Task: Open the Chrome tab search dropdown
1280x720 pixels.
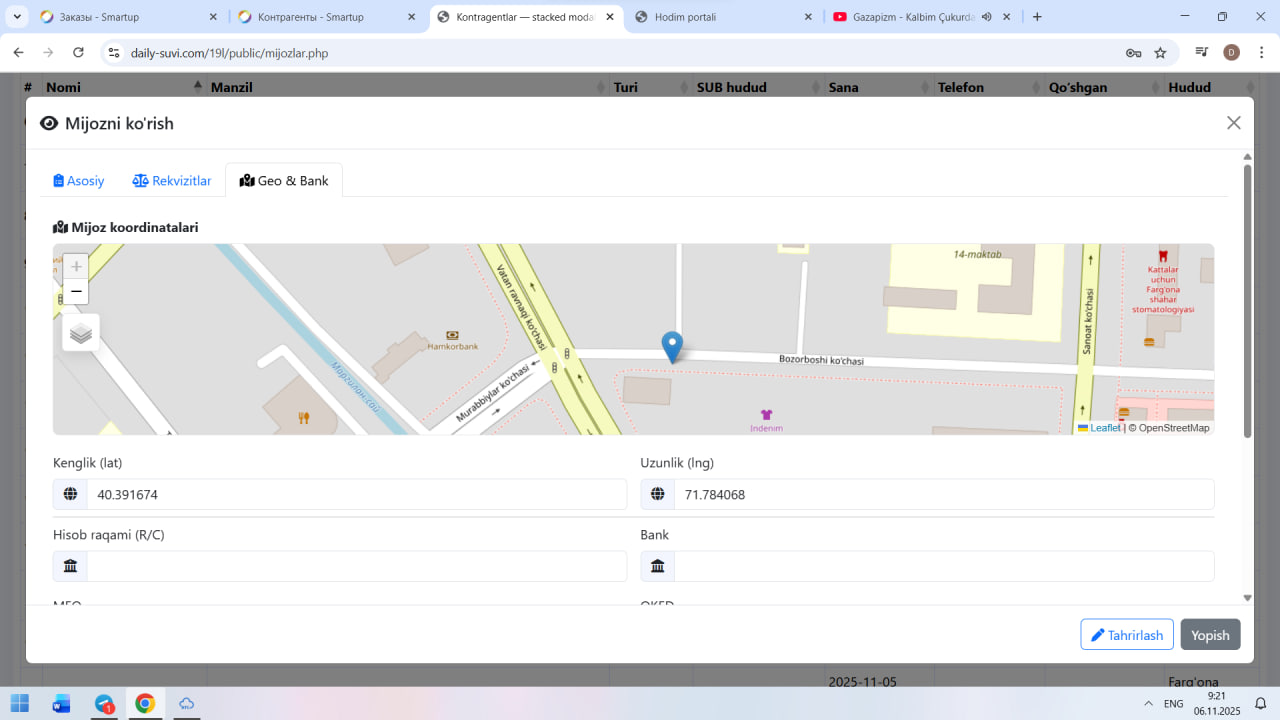Action: coord(17,17)
